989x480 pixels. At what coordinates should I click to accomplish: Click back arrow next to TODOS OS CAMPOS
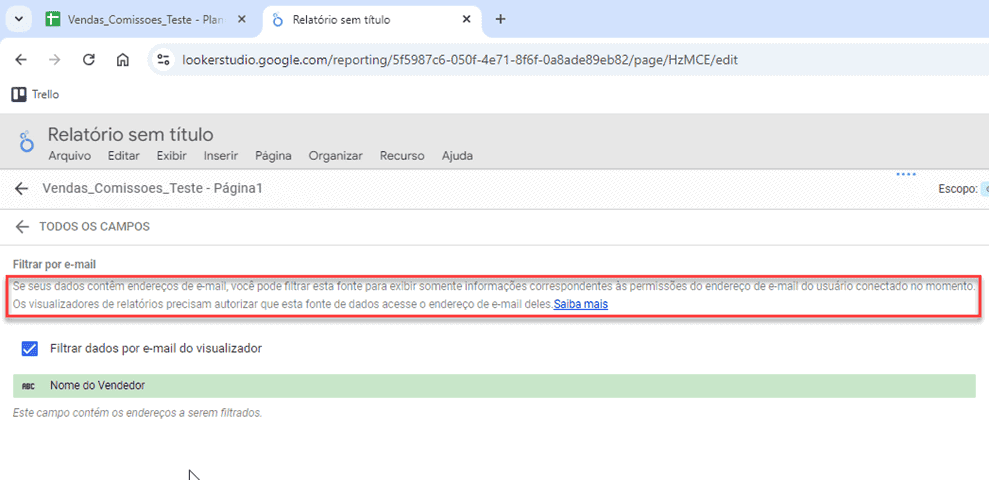tap(21, 227)
